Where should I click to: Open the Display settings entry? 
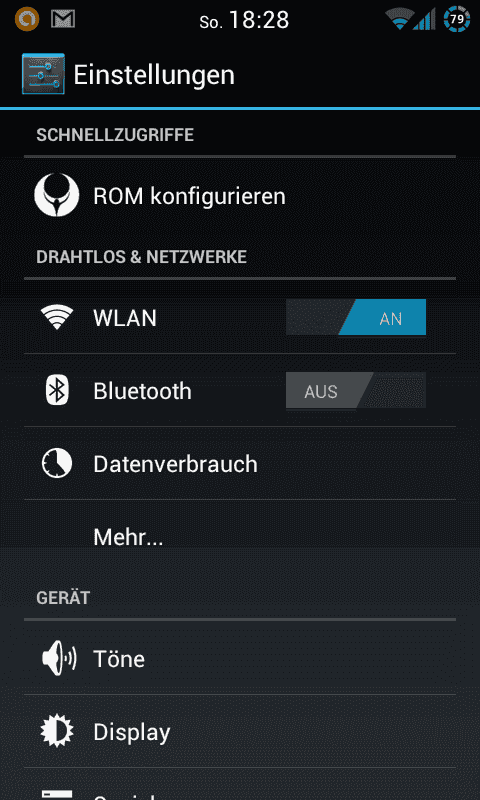240,732
